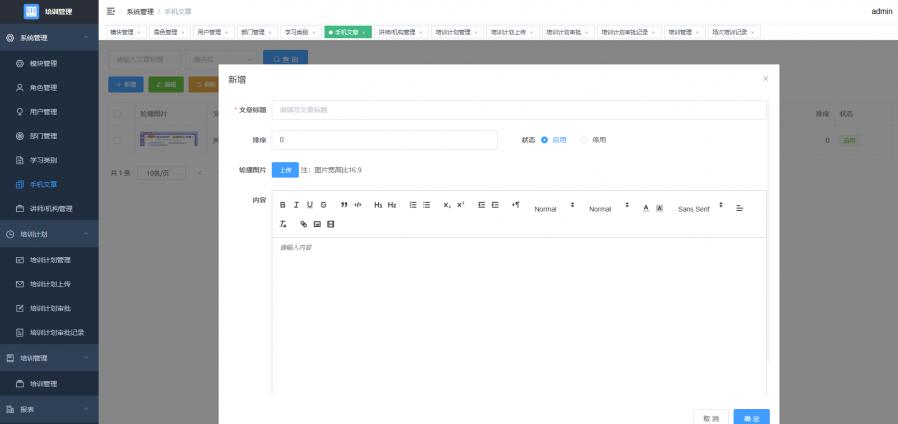Open the text color picker in editor
The width and height of the screenshot is (898, 424).
click(645, 208)
